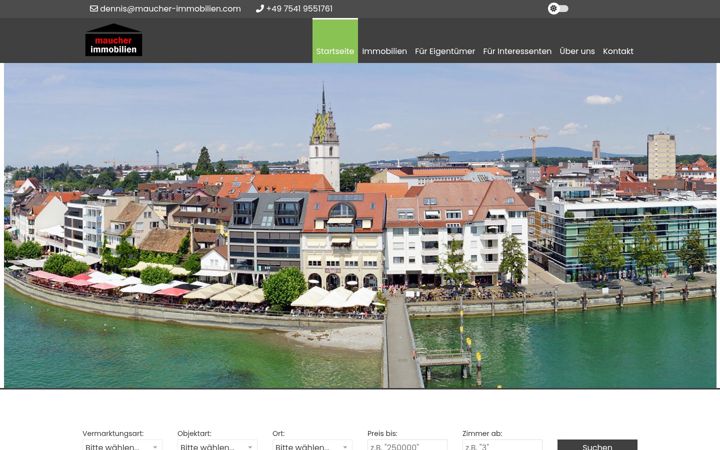Expand the Ort dropdown
Screen dimensions: 720x450
tap(312, 445)
